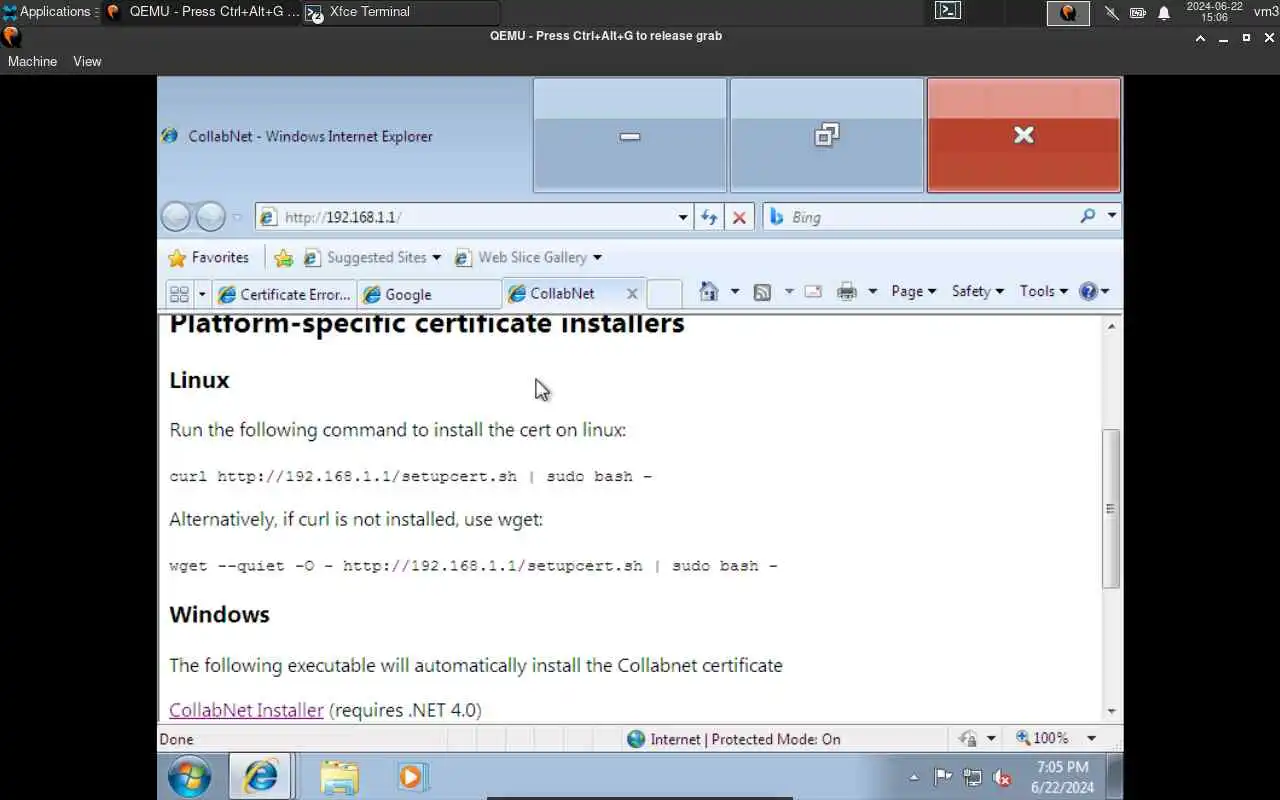Screen dimensions: 1280x800
Task: Switch to the Certificate Error tab
Action: (285, 294)
